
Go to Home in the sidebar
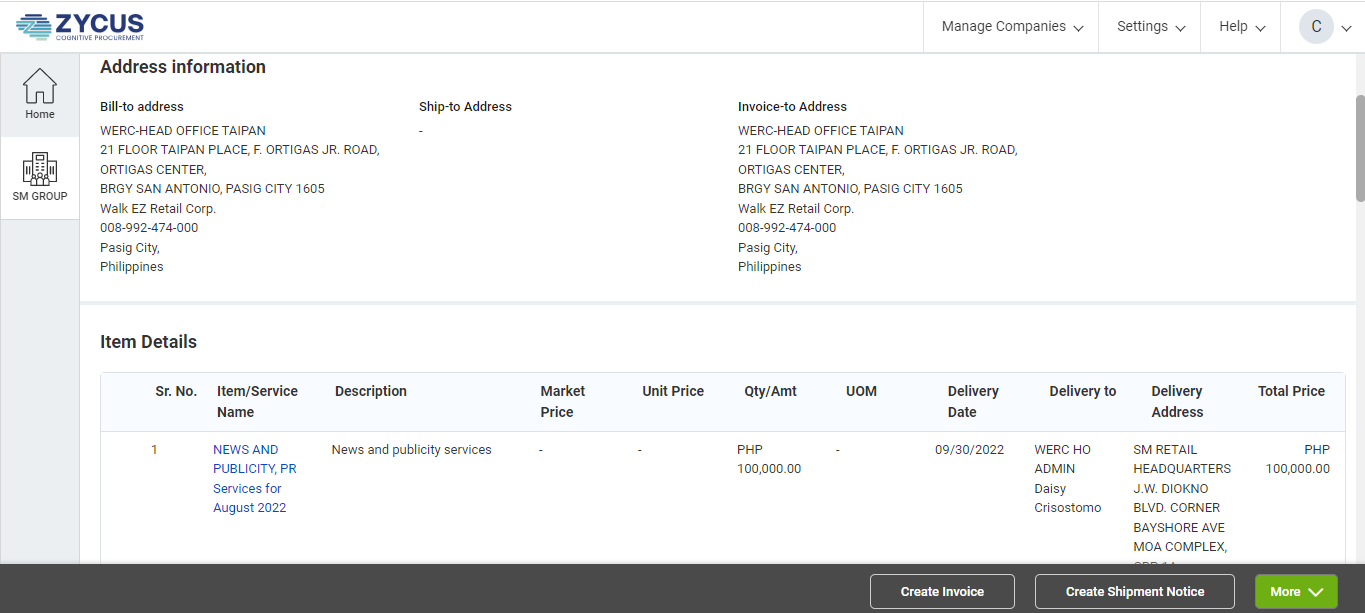(40, 94)
